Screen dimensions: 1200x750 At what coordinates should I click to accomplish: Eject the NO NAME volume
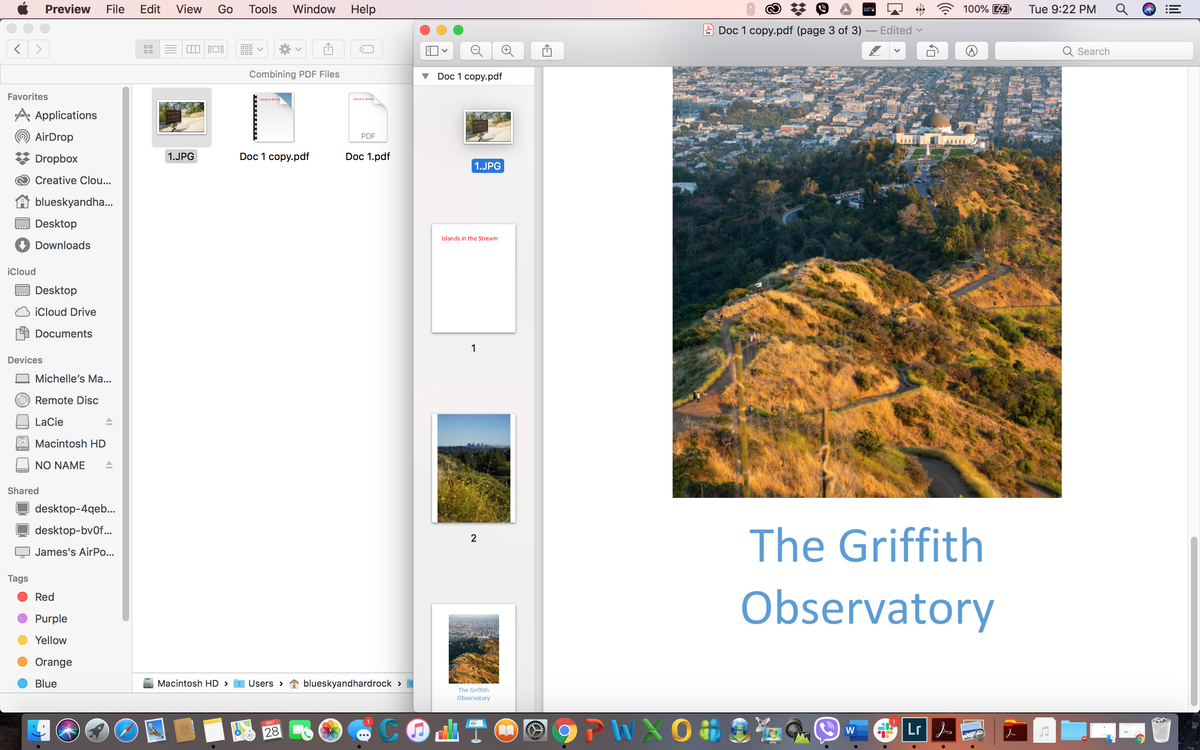[109, 465]
